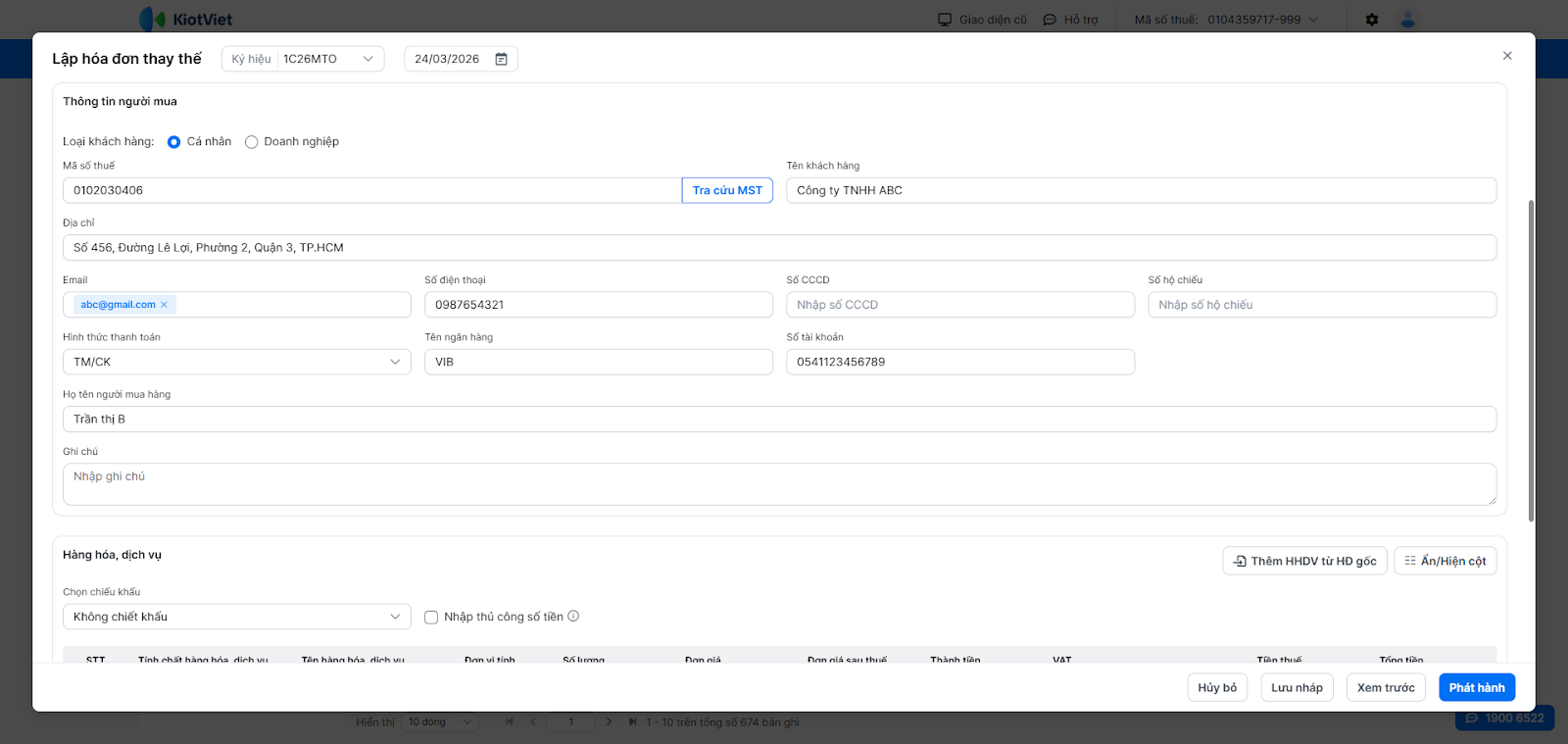This screenshot has height=744, width=1568.
Task: Open the Không chiết khấu discount dropdown
Action: pyautogui.click(x=236, y=617)
